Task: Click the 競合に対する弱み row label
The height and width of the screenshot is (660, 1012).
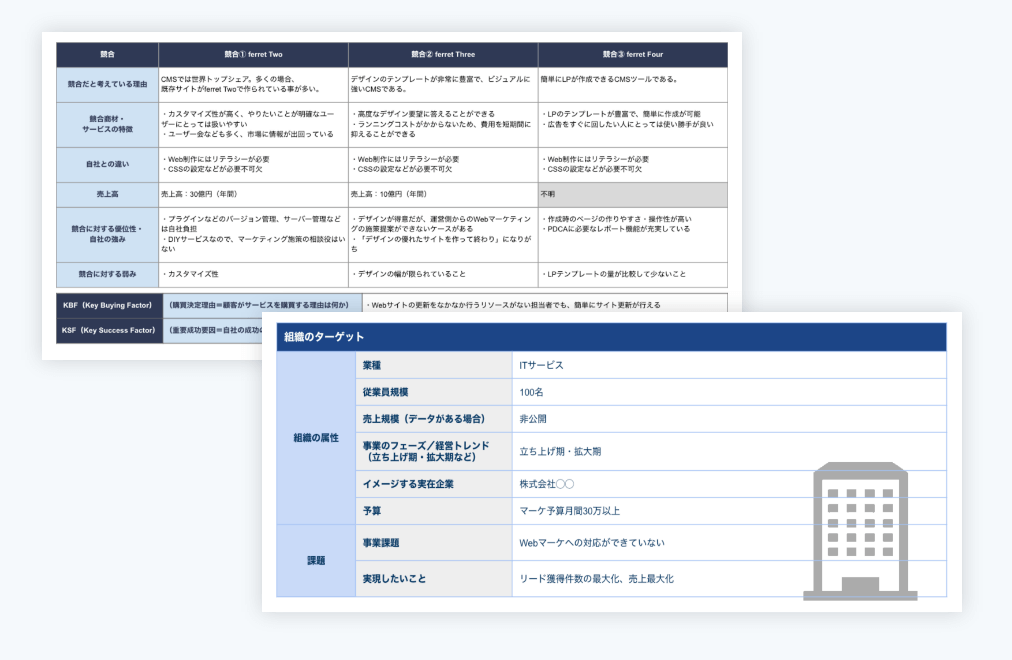Action: (x=107, y=274)
